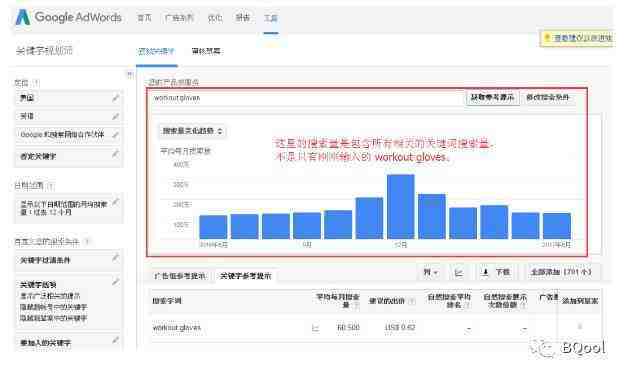Open the 工具 (Tools) nav tab
The image size is (624, 375).
(271, 18)
